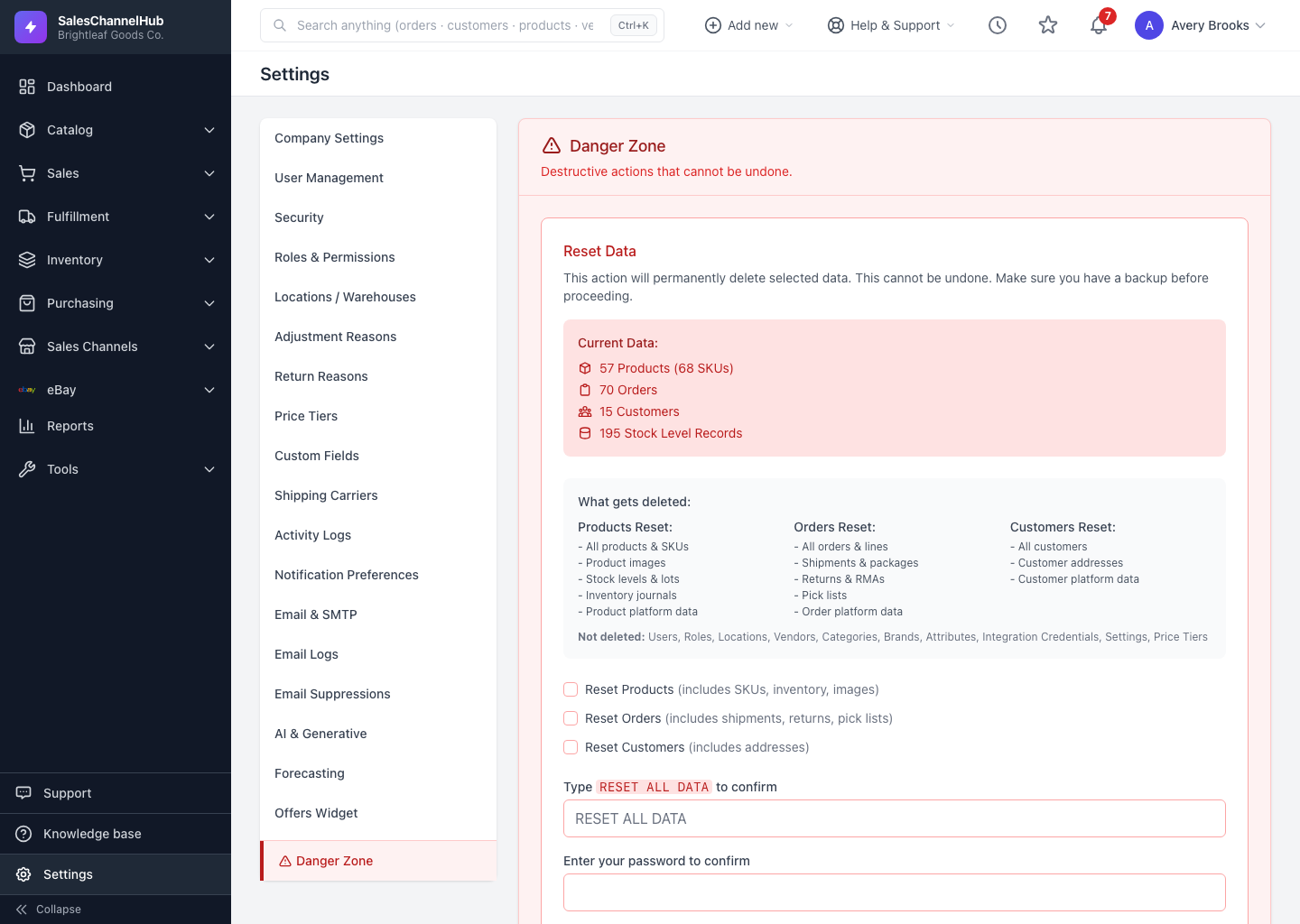This screenshot has width=1300, height=924.
Task: Click the Sales Channels storefront icon
Action: coord(27,346)
